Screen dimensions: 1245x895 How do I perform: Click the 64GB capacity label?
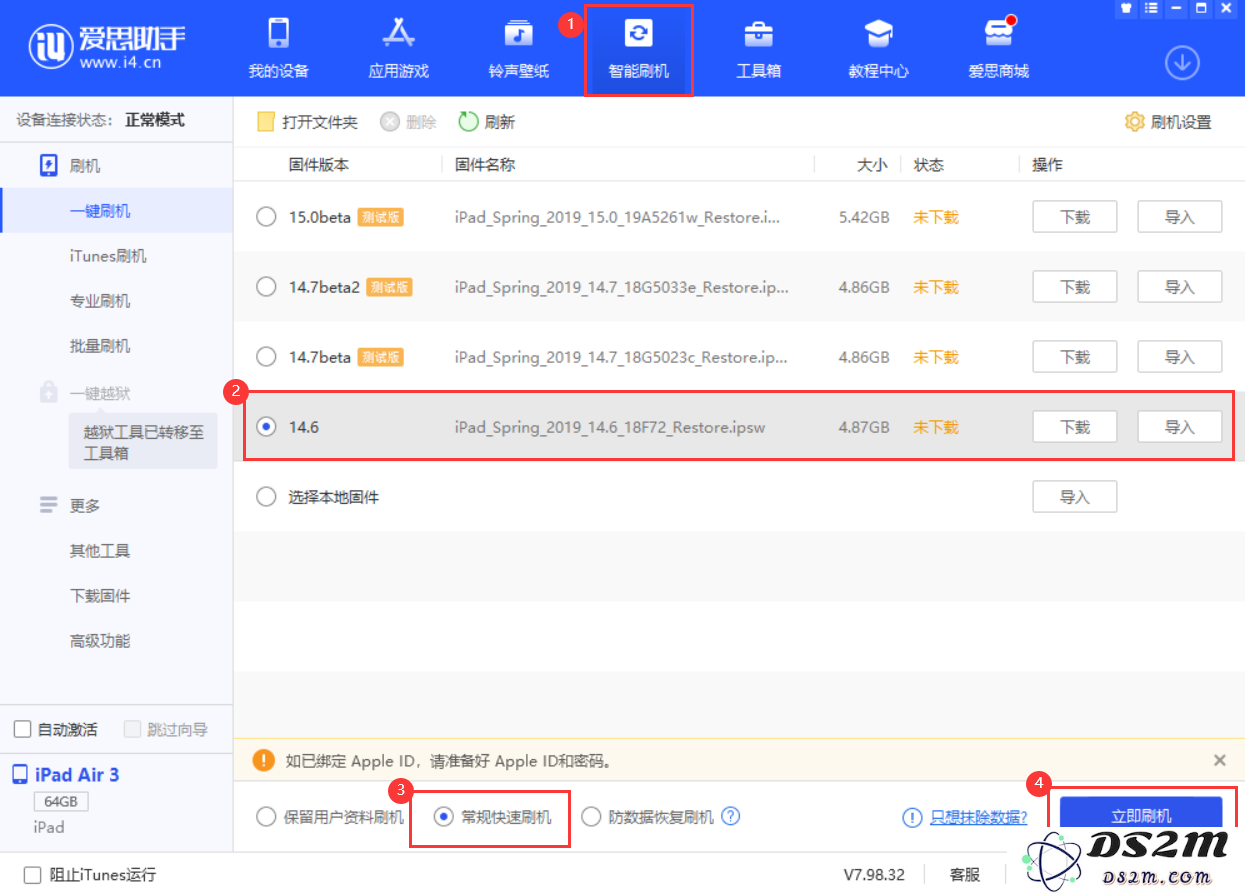[61, 802]
